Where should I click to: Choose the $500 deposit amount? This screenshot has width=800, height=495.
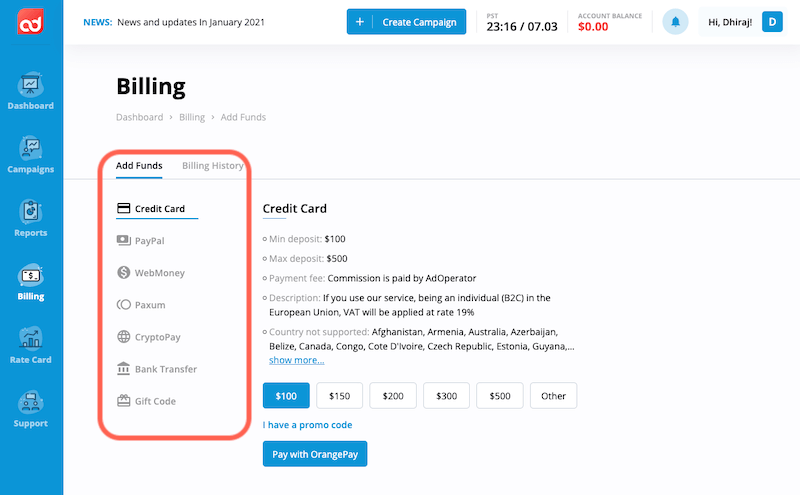(500, 395)
